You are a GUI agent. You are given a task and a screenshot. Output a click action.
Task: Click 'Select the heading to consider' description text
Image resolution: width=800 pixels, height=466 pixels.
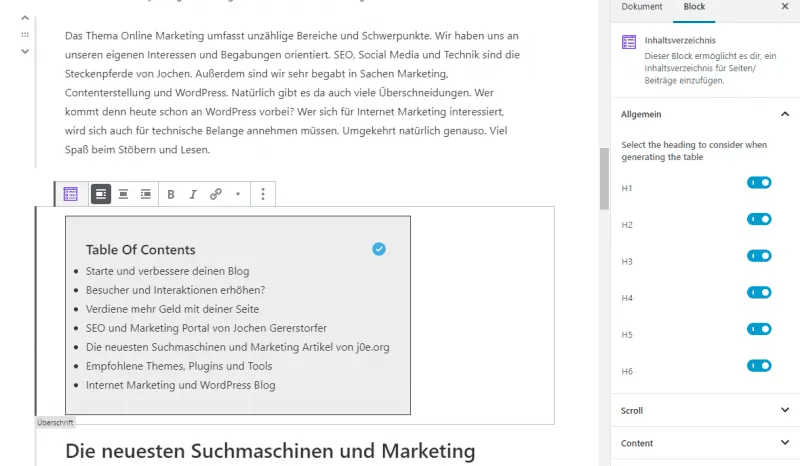(694, 151)
